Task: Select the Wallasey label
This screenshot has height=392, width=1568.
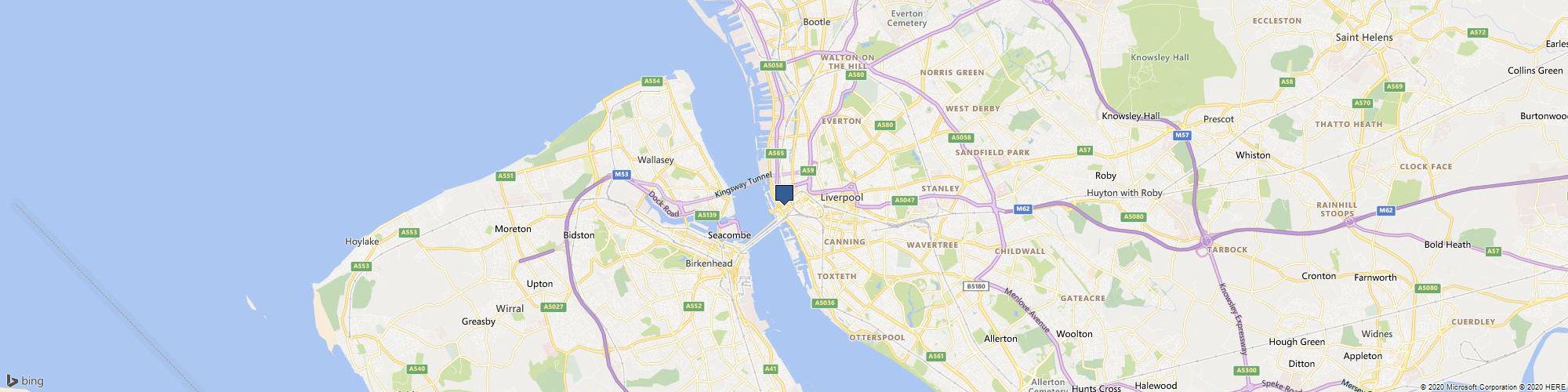Action: pyautogui.click(x=655, y=160)
